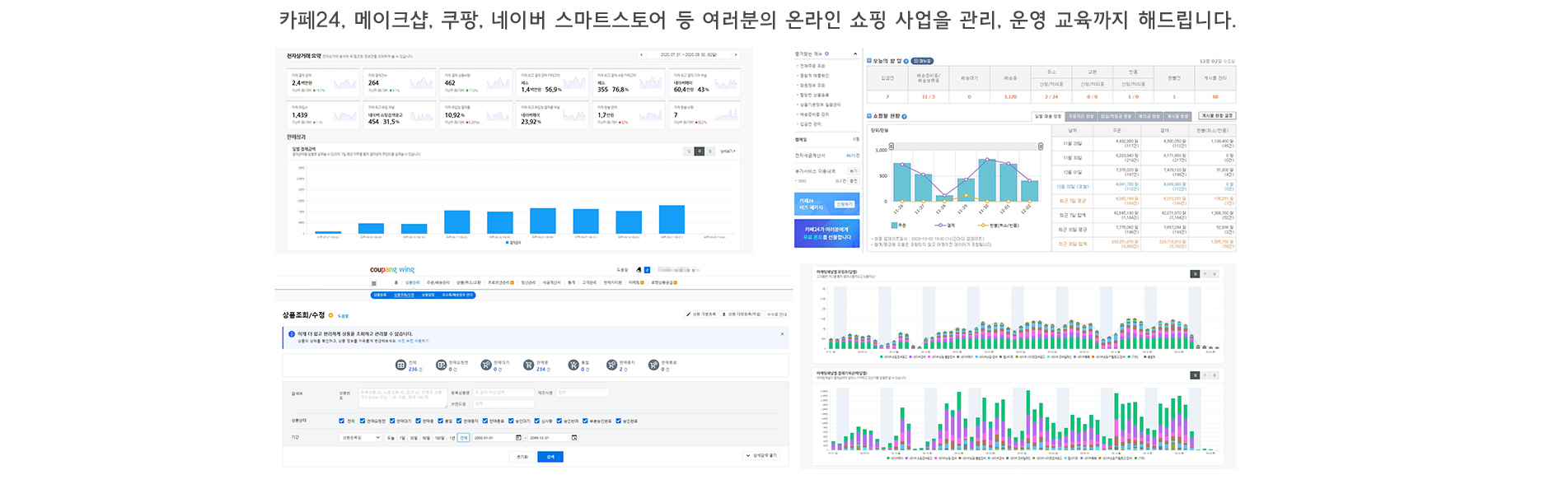Open 전체주문 조회 favorite menu link

tap(813, 66)
